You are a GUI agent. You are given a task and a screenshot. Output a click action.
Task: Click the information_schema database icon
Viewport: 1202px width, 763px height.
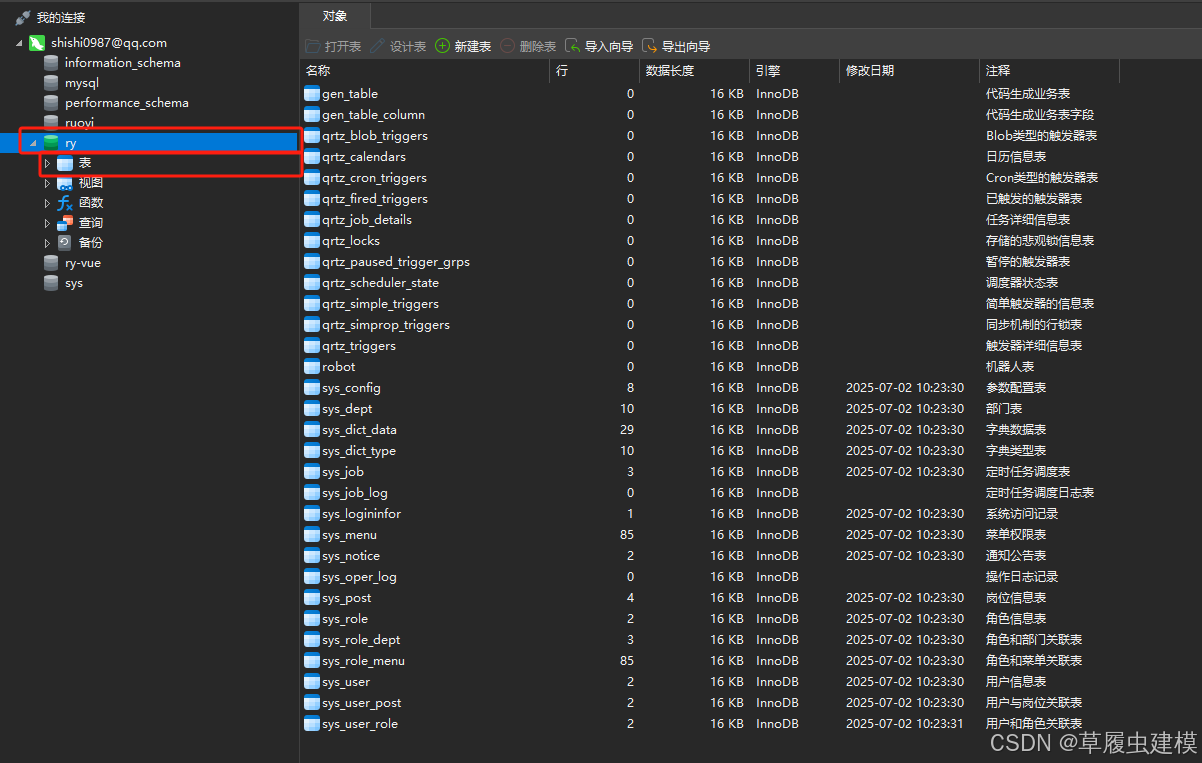pyautogui.click(x=51, y=63)
